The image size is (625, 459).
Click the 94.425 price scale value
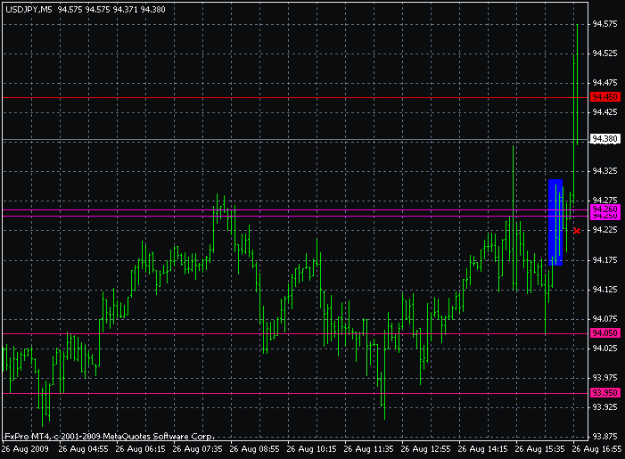tap(605, 112)
